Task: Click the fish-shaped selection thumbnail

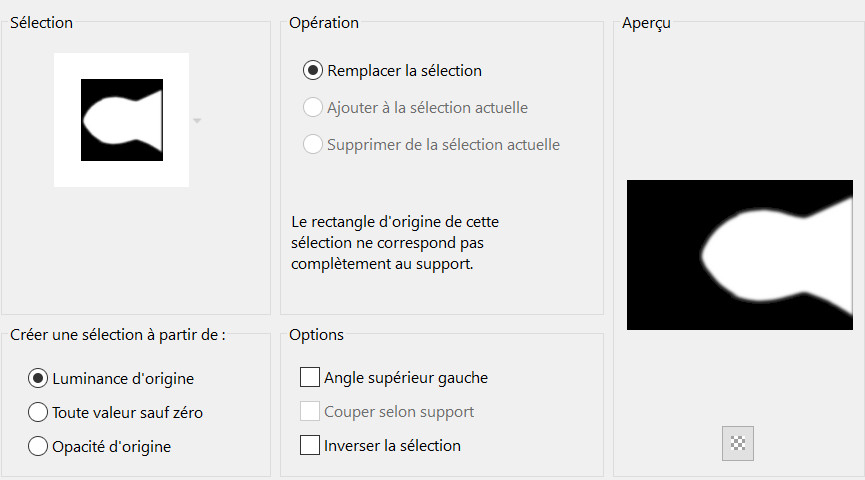Action: tap(121, 120)
